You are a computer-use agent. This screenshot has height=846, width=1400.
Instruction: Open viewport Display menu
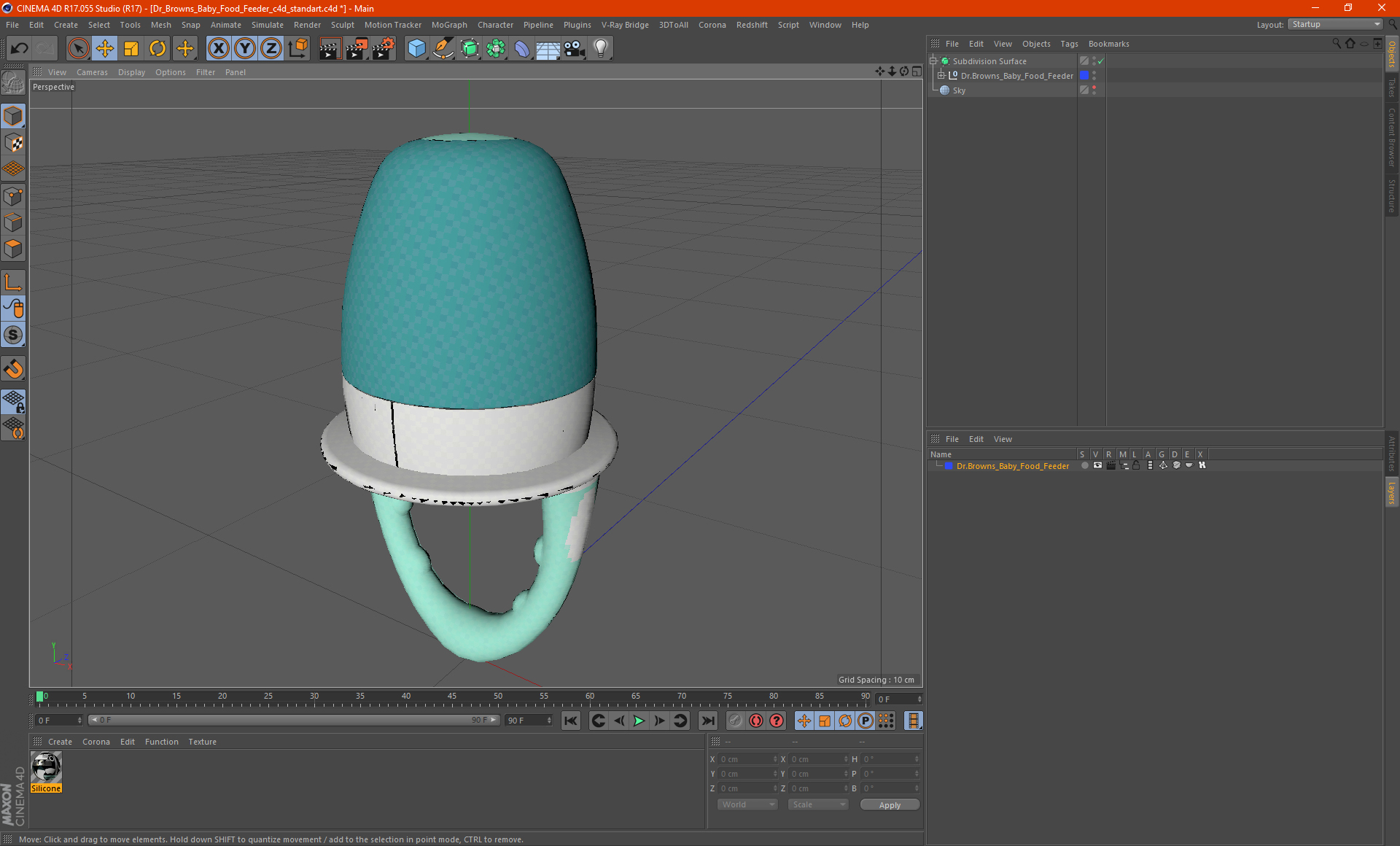(131, 72)
